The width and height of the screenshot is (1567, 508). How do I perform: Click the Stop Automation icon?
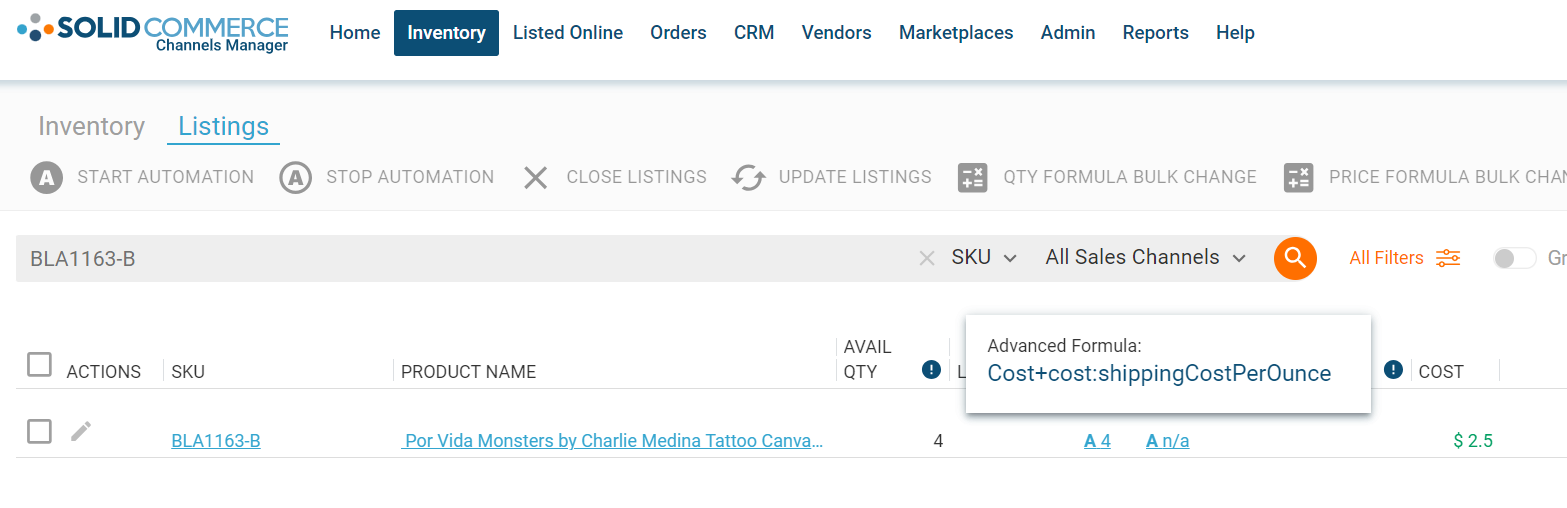tap(295, 178)
